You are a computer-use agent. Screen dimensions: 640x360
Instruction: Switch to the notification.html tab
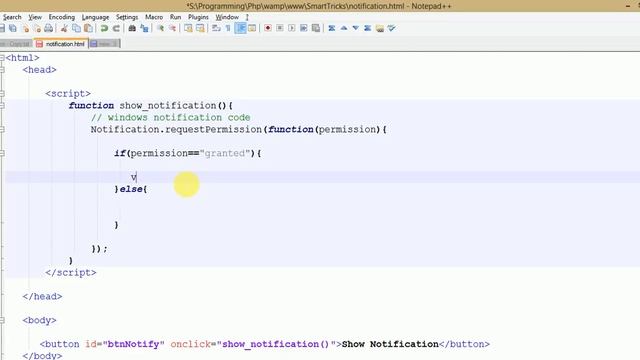61,44
